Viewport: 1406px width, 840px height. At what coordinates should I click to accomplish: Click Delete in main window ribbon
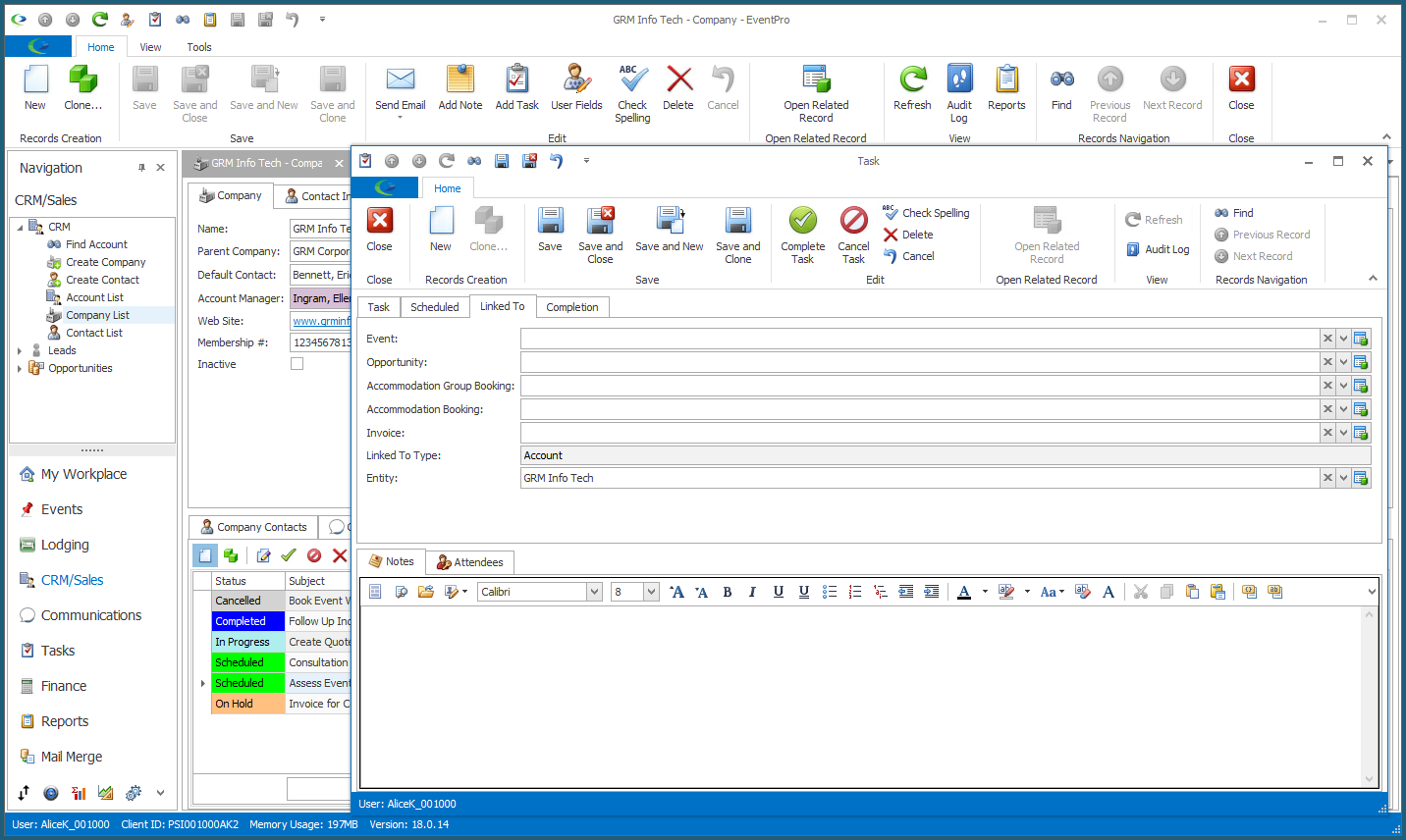[678, 88]
